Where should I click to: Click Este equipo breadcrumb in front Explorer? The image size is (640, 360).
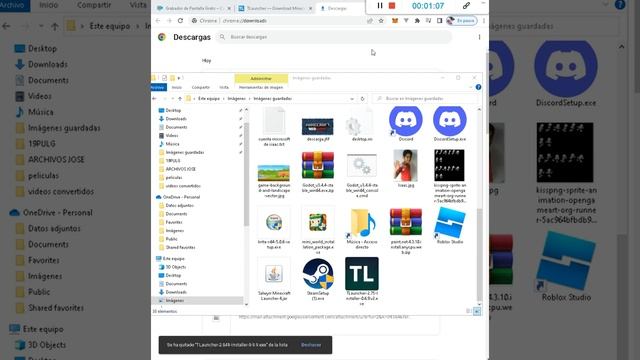coord(209,99)
